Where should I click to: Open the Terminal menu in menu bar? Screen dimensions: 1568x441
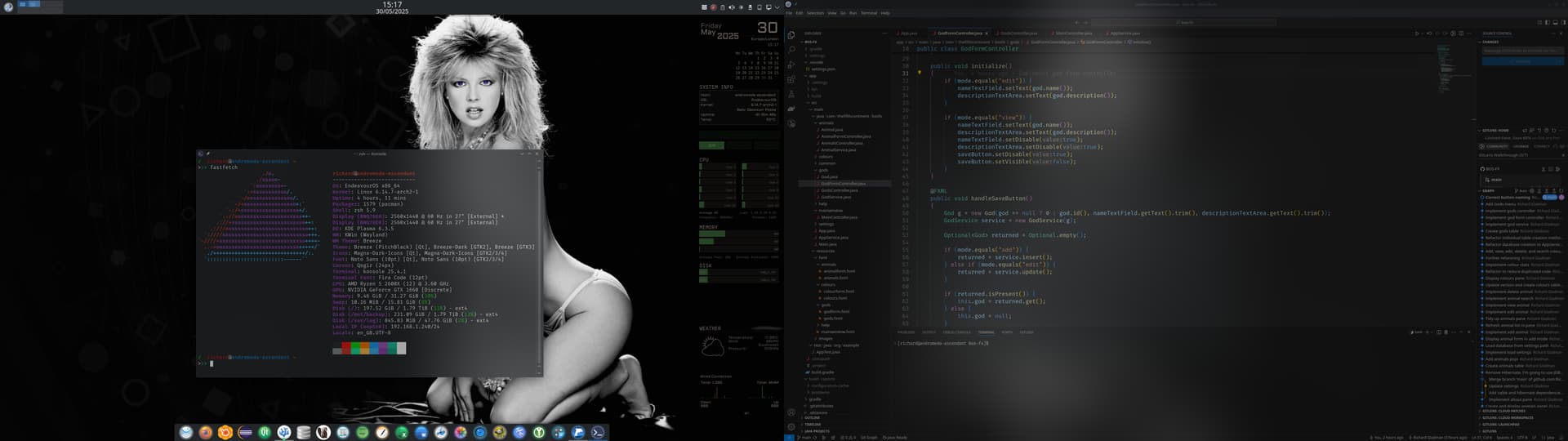click(868, 13)
